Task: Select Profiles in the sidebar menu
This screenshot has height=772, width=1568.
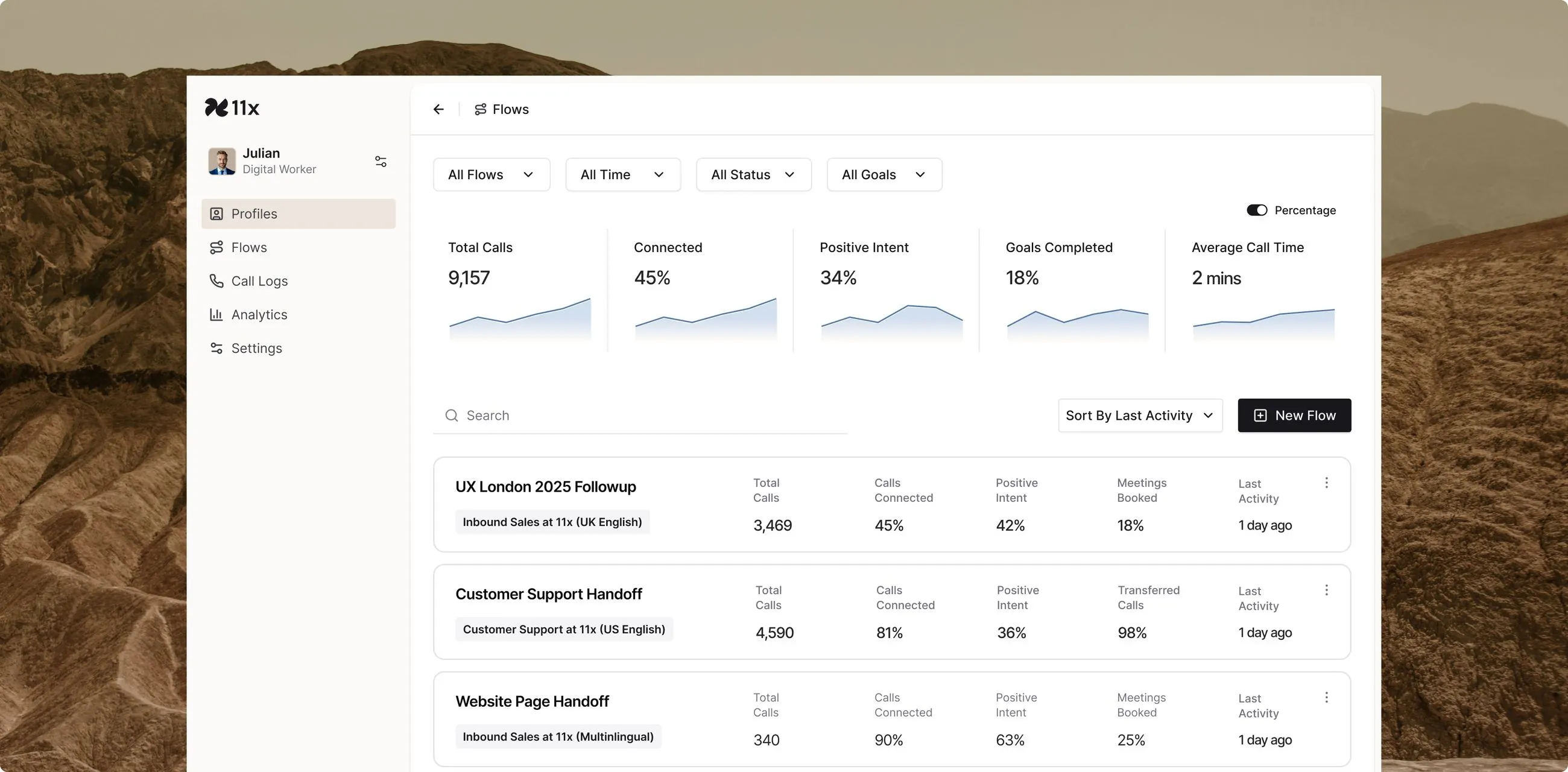Action: click(299, 214)
